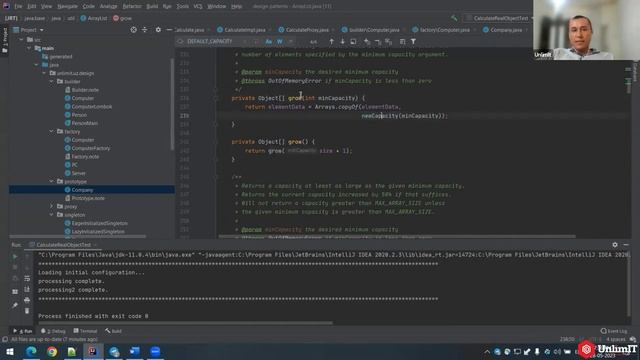Collapse the prototype package node

pyautogui.click(x=51, y=181)
